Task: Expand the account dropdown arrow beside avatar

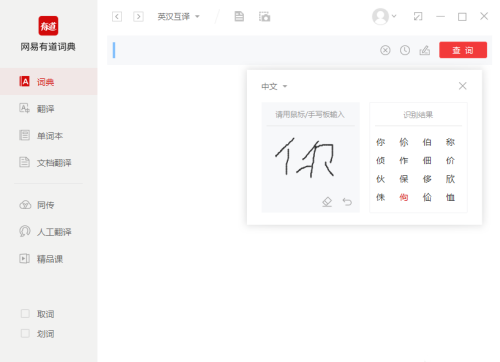Action: (x=394, y=16)
